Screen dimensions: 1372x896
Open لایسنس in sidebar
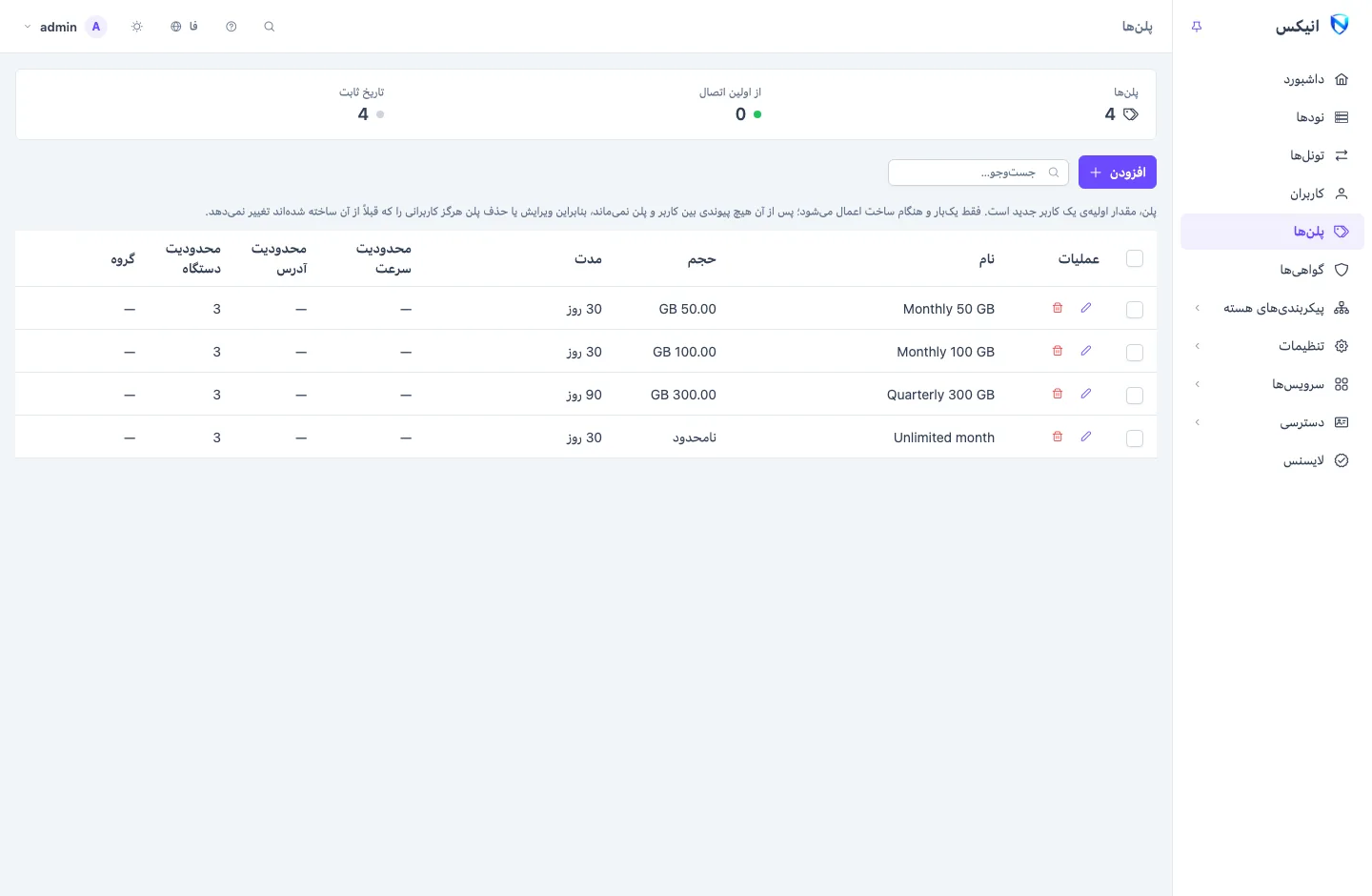point(1272,460)
